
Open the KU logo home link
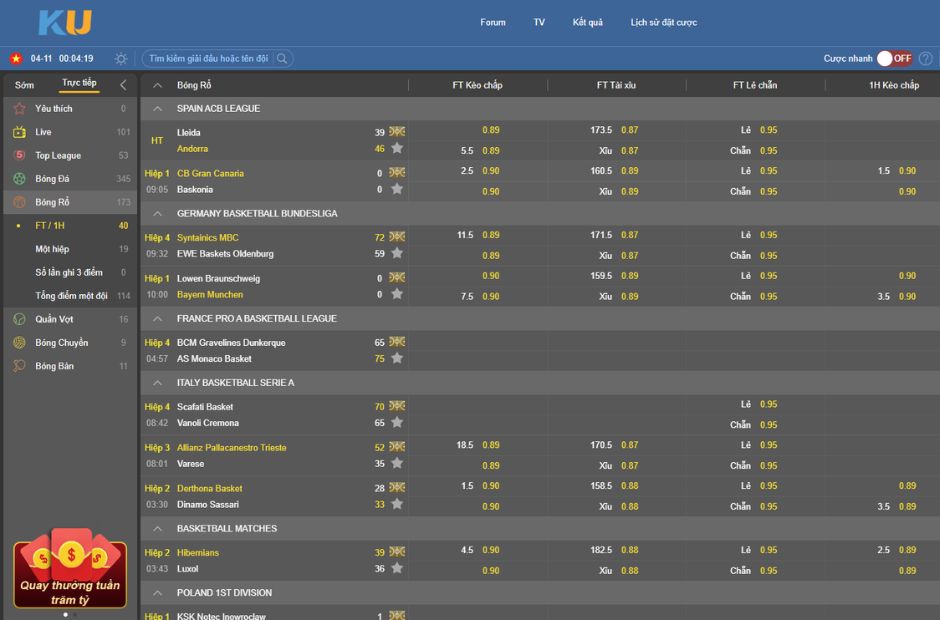pyautogui.click(x=65, y=23)
